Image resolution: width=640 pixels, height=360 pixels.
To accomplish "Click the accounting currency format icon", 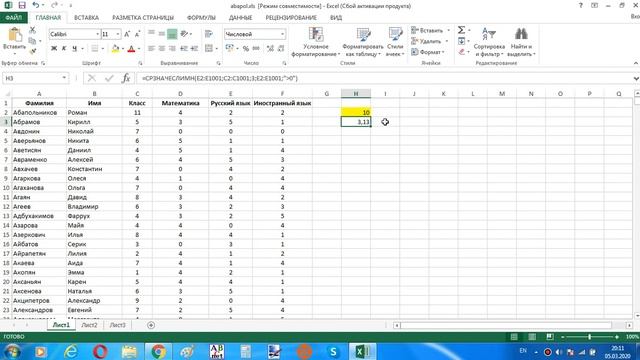I will [x=231, y=49].
